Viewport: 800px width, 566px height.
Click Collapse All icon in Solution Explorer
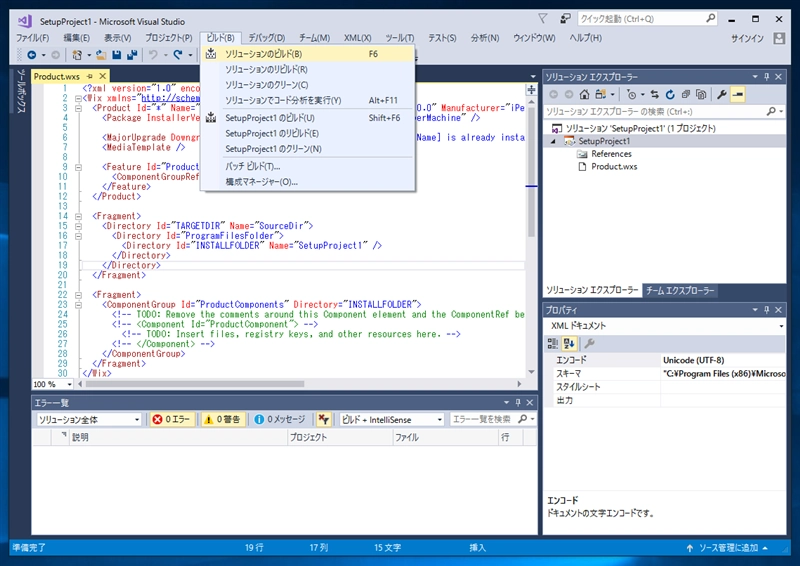coord(686,94)
